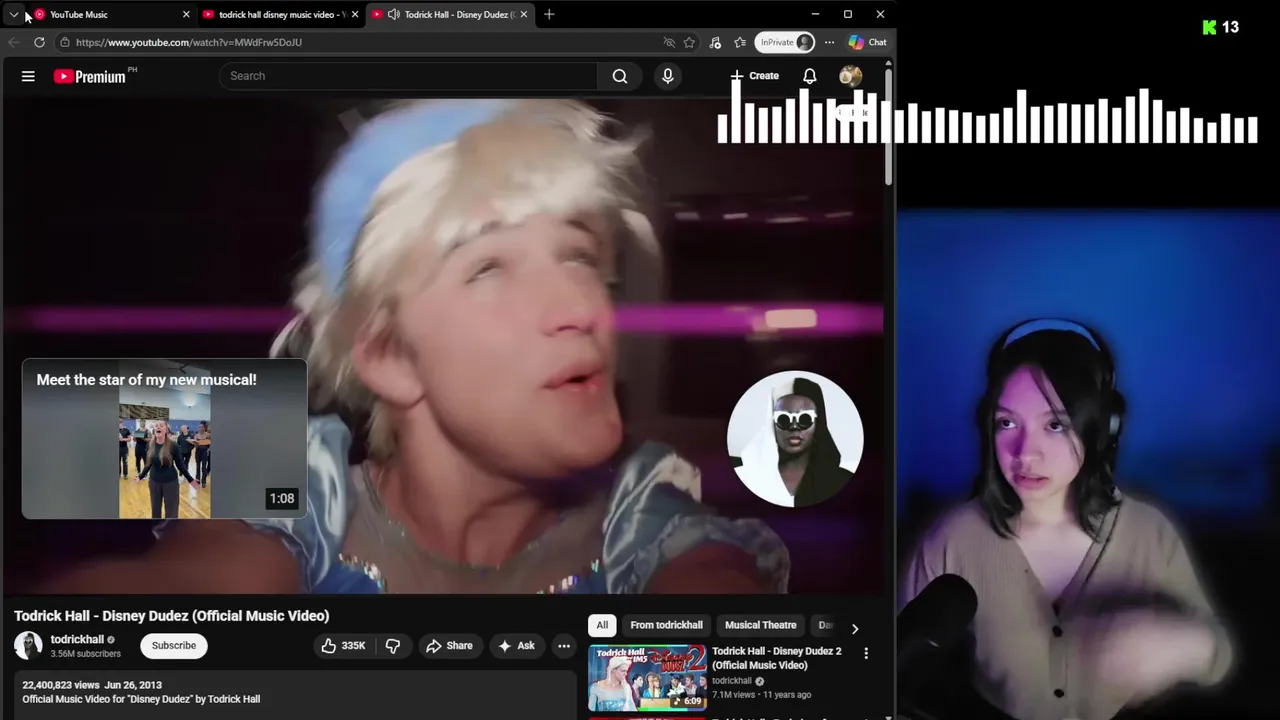Select the All filter chip
Viewport: 1280px width, 720px height.
(602, 625)
